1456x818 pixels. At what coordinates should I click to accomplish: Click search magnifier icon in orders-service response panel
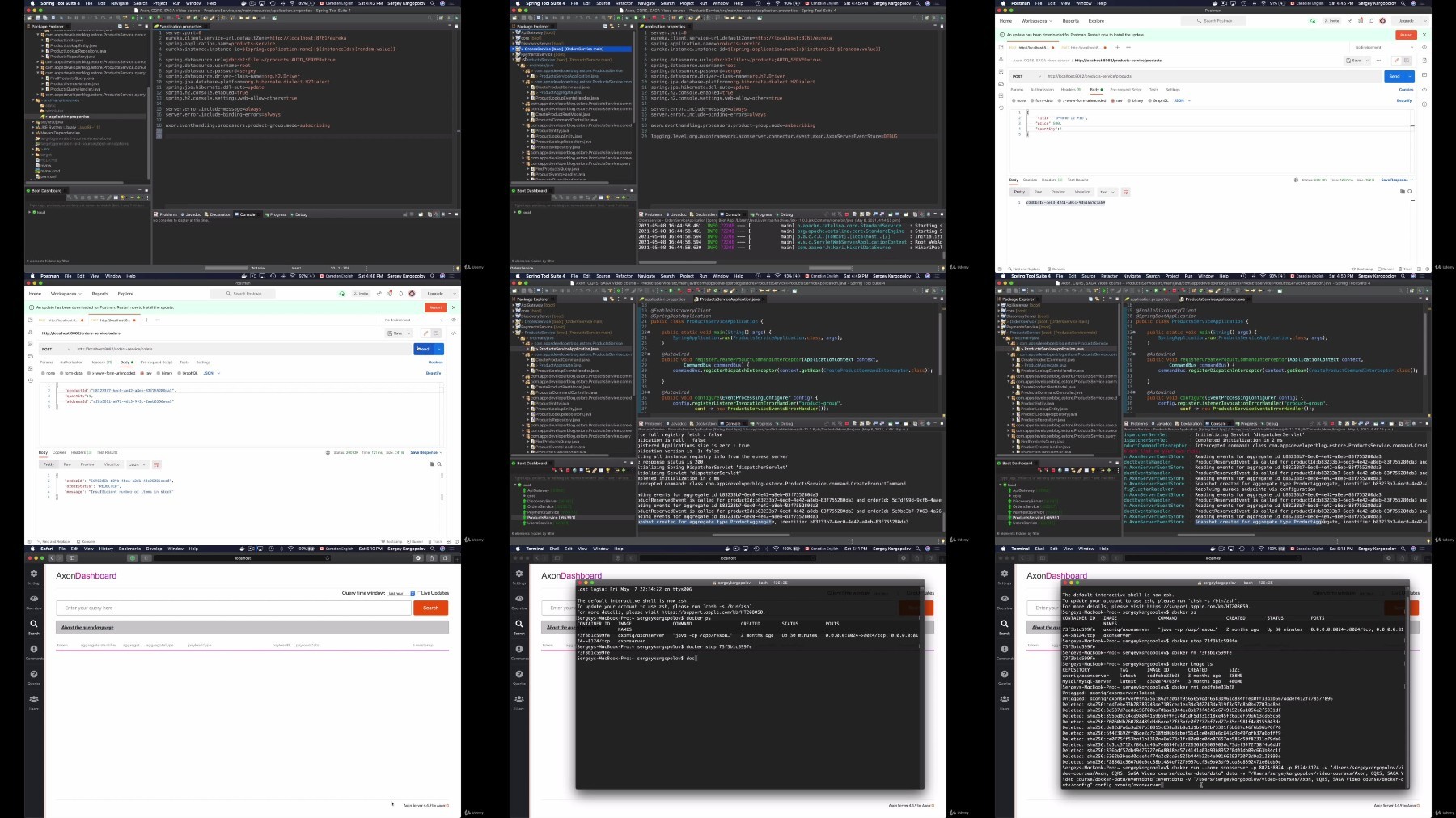439,464
